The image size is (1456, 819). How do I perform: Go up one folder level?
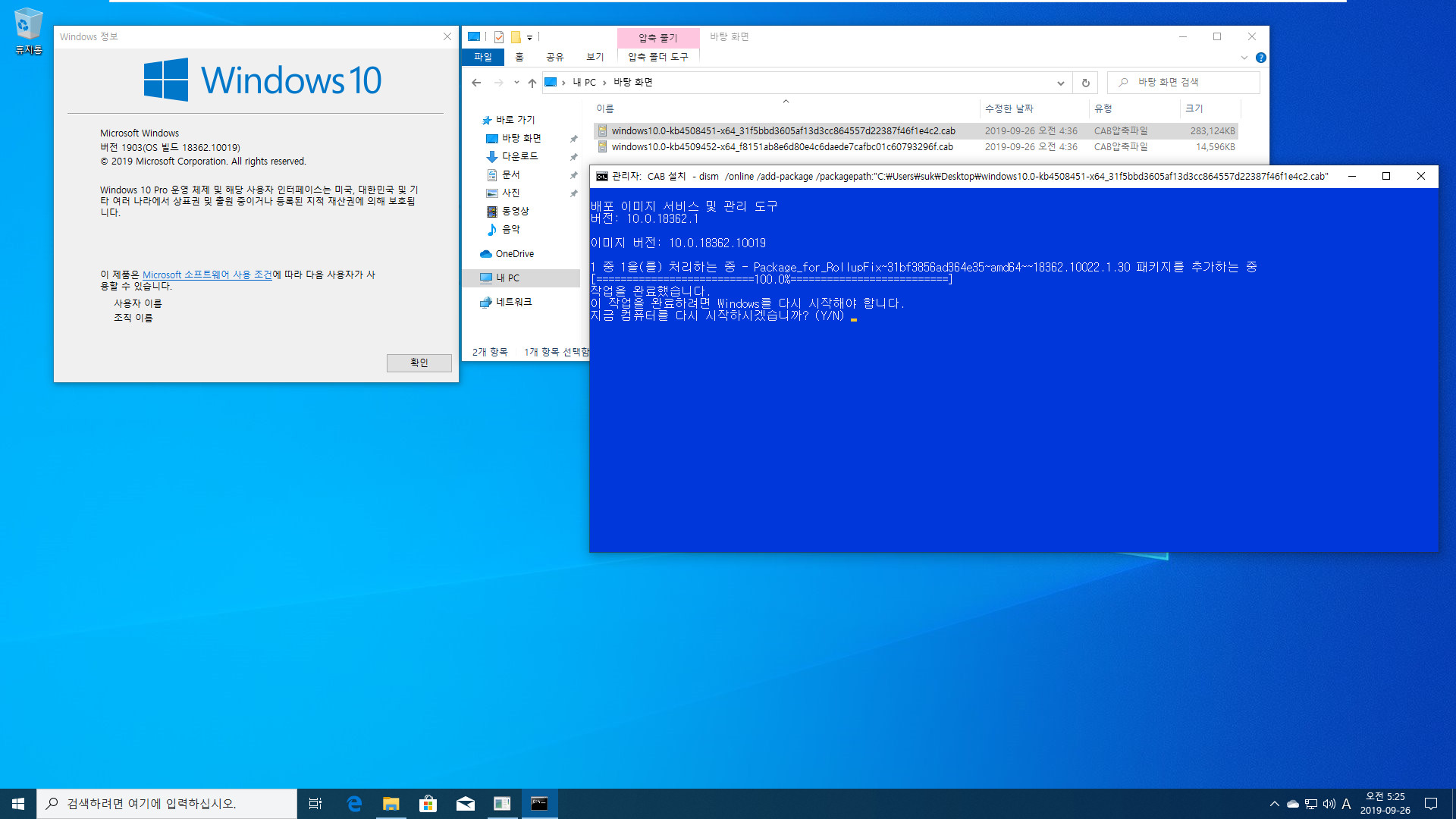[532, 83]
